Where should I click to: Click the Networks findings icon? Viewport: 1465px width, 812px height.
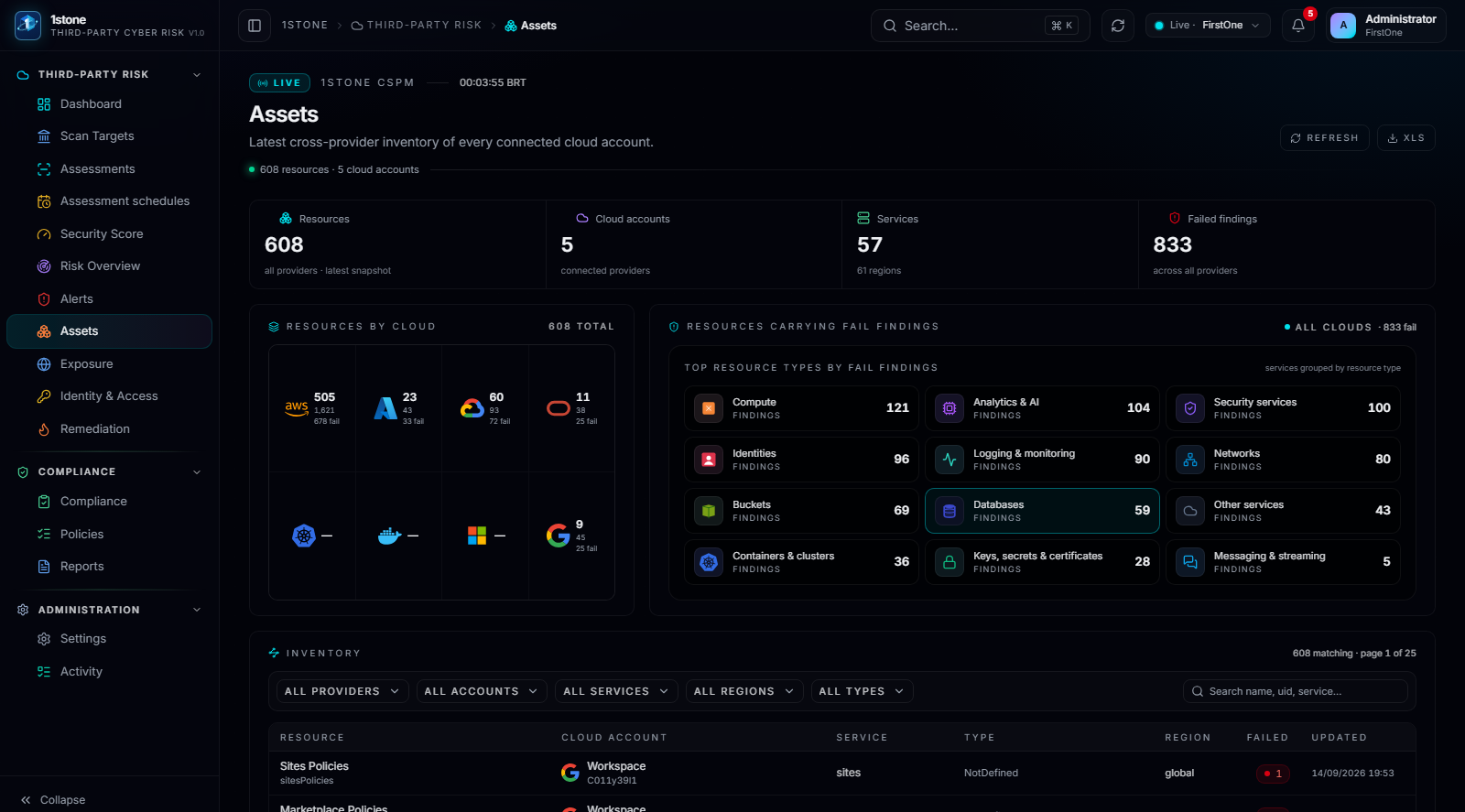(x=1190, y=460)
